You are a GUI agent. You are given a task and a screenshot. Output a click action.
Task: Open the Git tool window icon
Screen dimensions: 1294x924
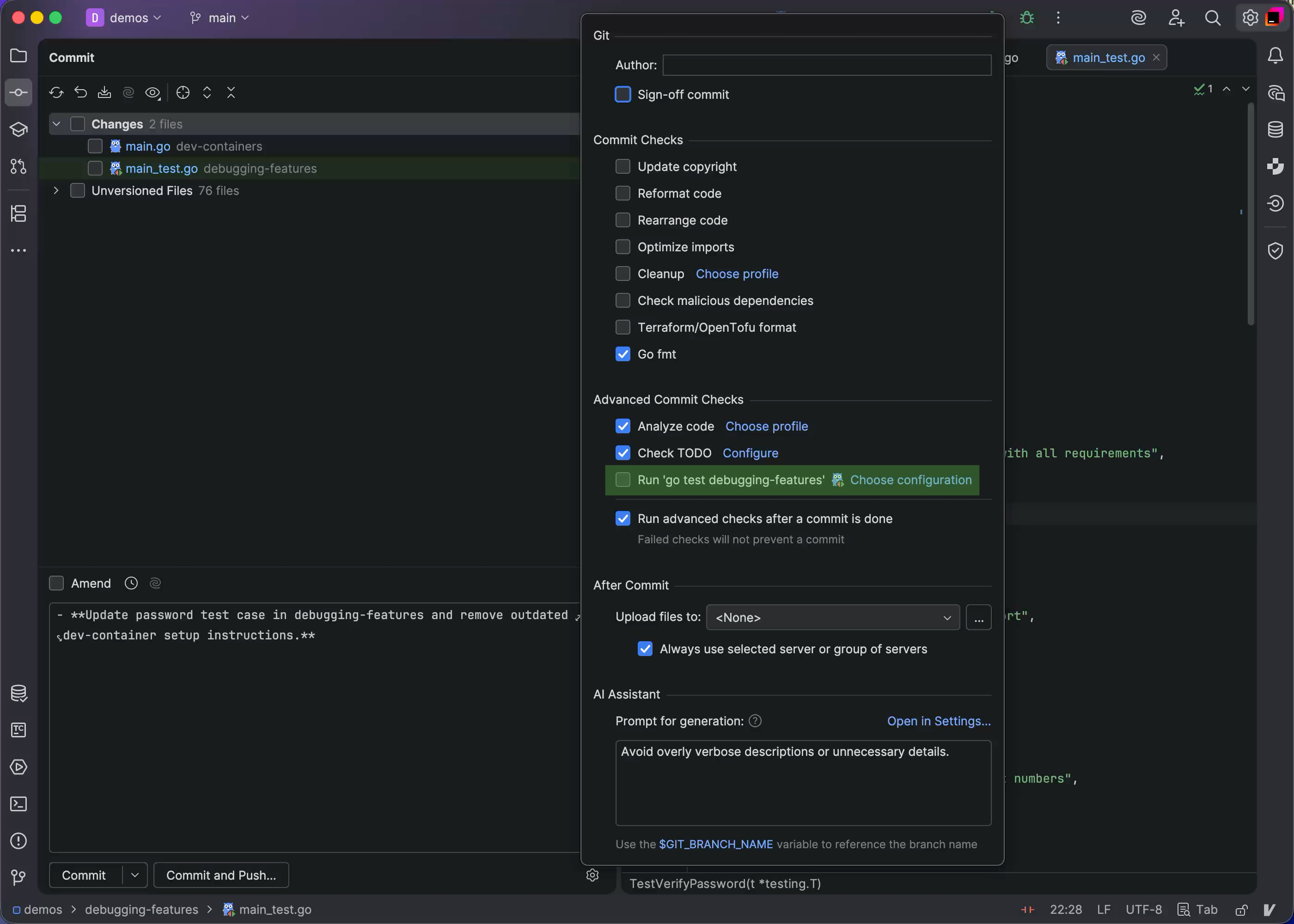18,877
